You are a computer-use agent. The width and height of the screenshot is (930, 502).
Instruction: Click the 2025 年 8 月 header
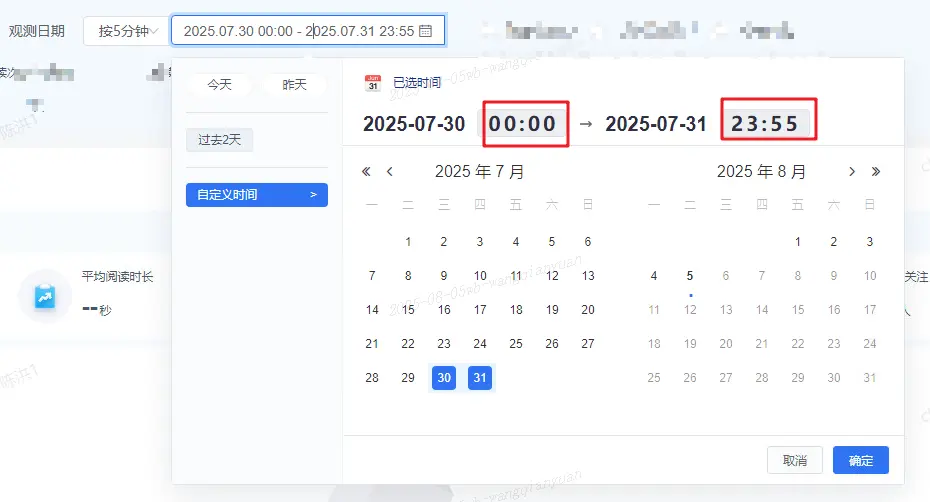762,171
